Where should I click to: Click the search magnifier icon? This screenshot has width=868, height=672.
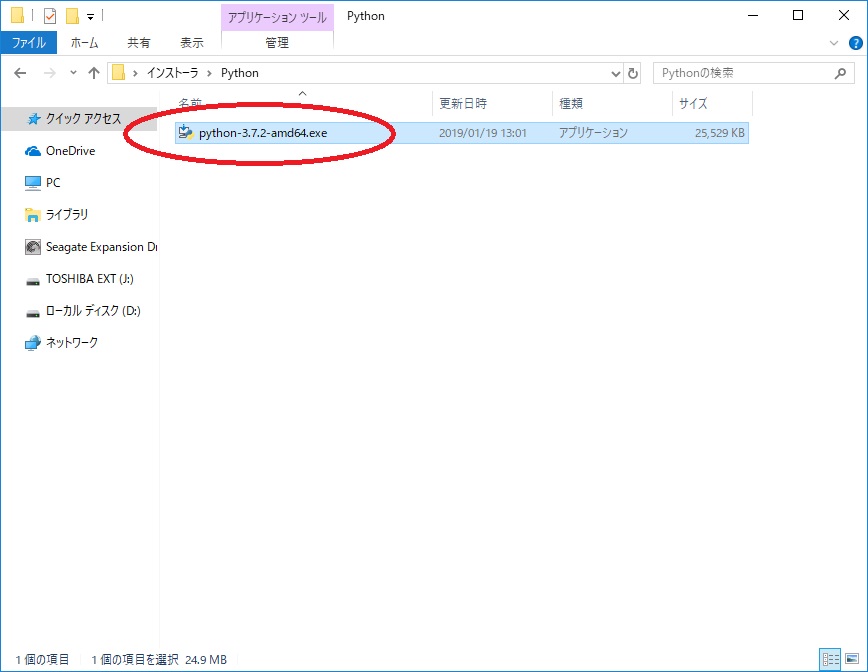(840, 73)
